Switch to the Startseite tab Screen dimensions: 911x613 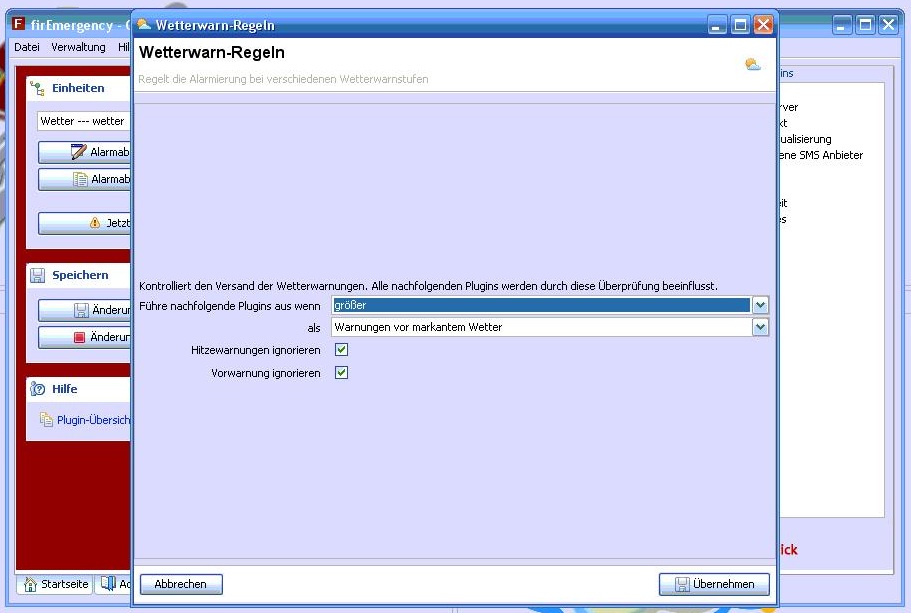coord(56,584)
